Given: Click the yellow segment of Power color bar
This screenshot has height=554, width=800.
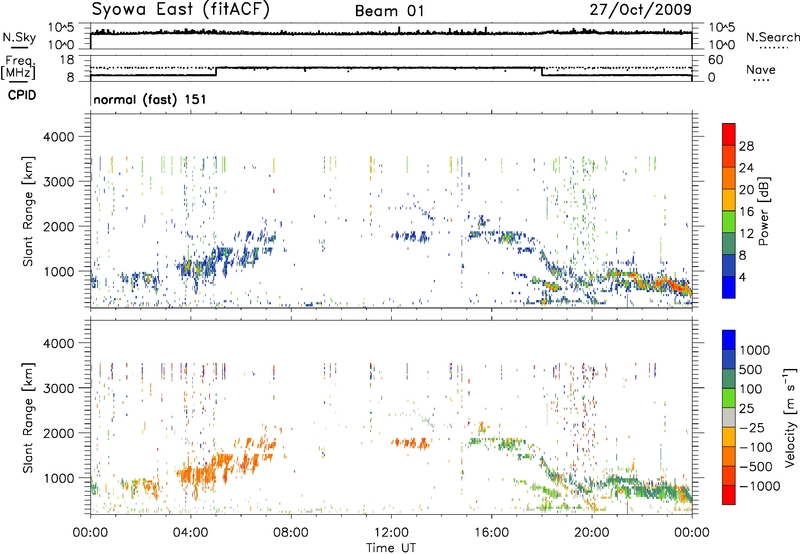Looking at the screenshot, I should point(729,200).
